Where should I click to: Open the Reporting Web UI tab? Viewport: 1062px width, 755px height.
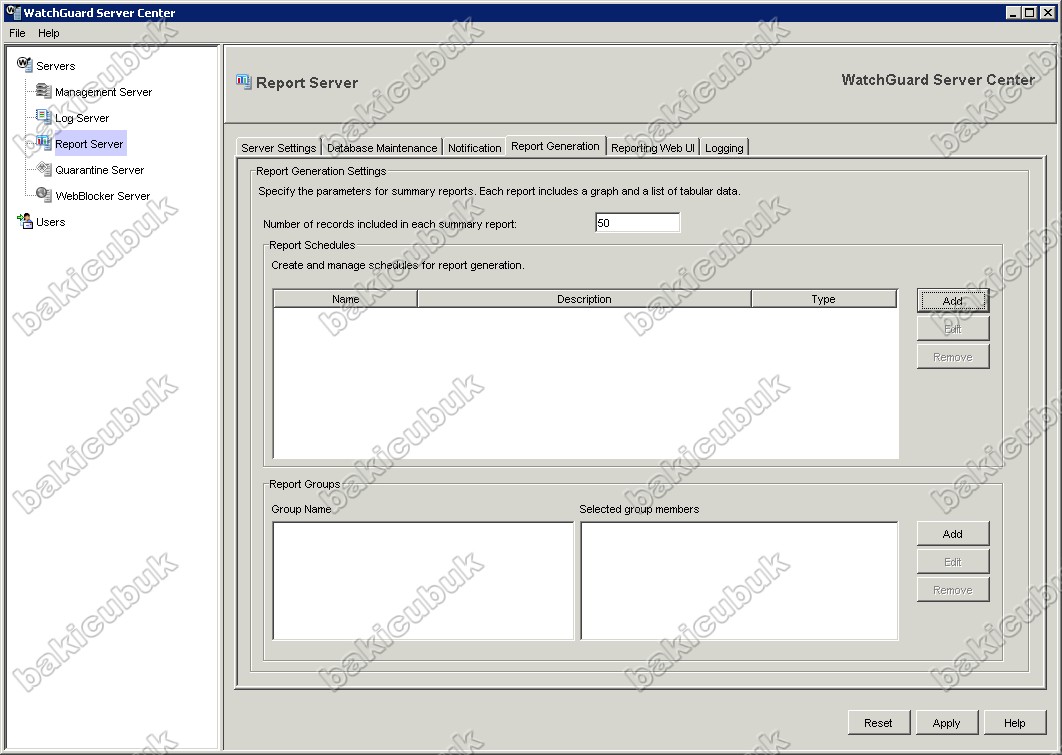coord(652,148)
